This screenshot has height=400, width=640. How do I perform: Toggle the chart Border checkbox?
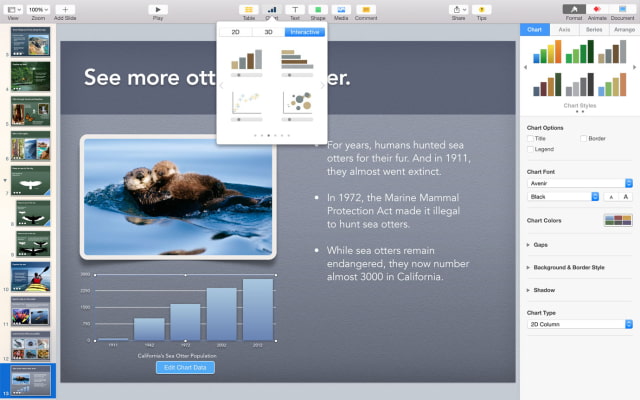pyautogui.click(x=584, y=139)
